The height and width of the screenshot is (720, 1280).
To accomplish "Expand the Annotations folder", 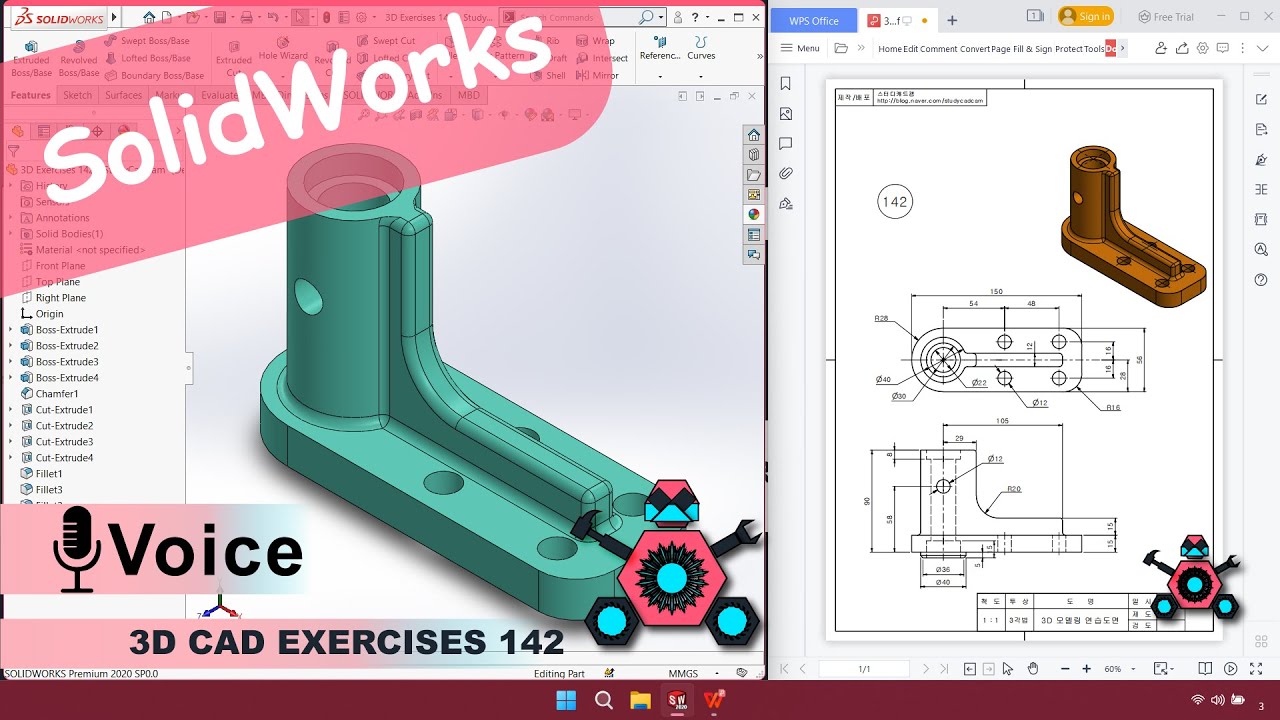I will (11, 218).
